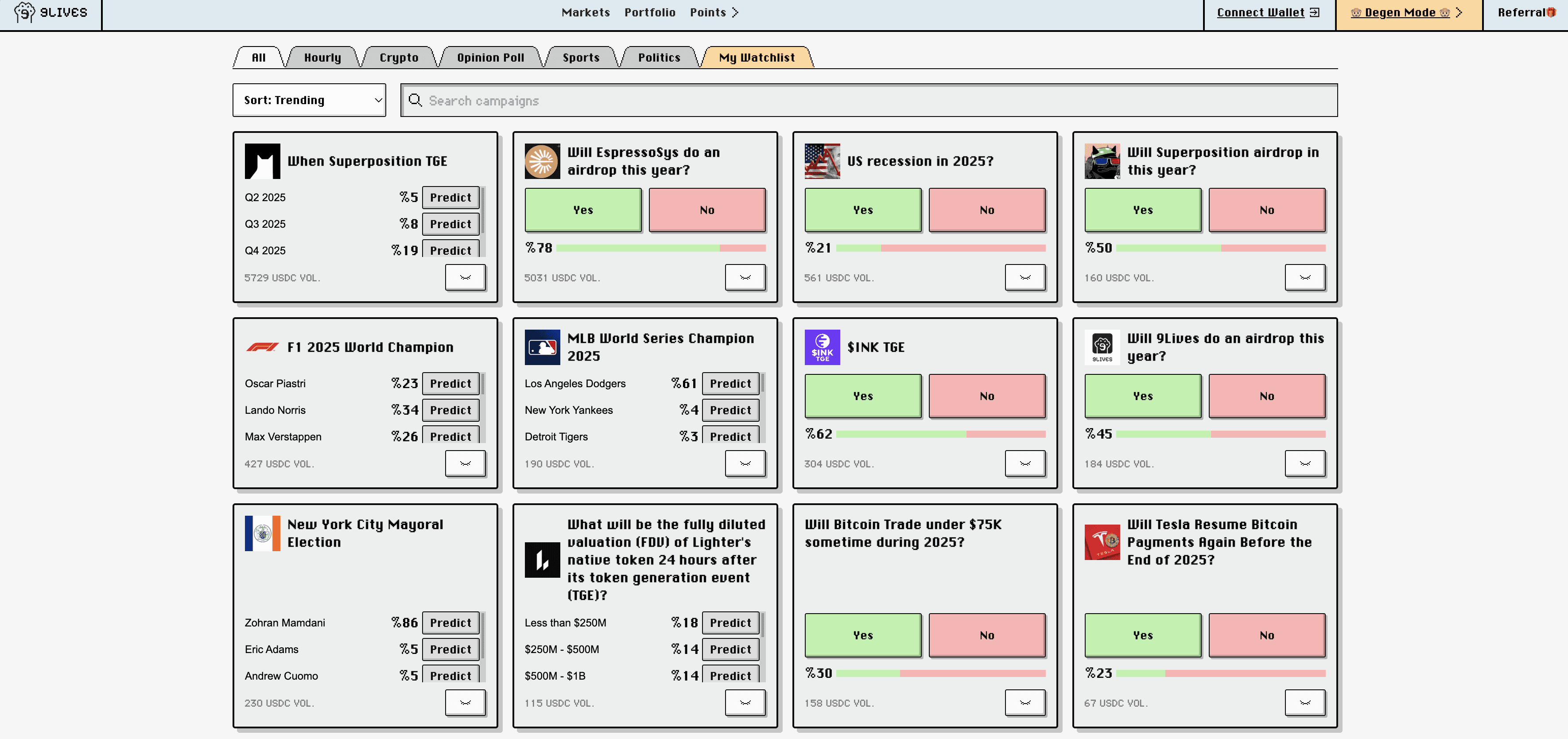This screenshot has height=739, width=1568.
Task: Click the Lighter black logo icon
Action: [x=542, y=560]
